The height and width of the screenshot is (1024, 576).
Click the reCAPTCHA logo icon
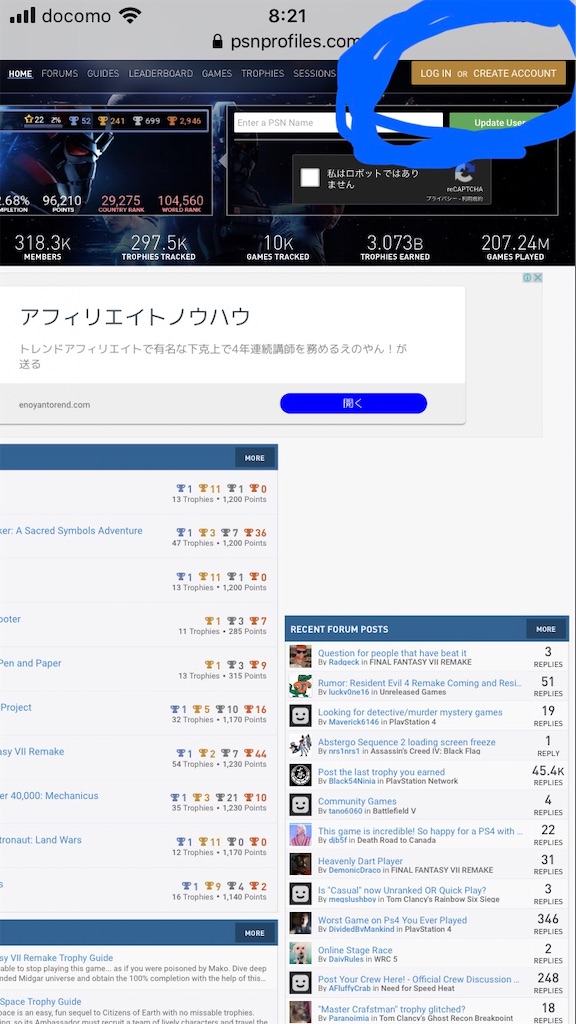click(x=465, y=172)
